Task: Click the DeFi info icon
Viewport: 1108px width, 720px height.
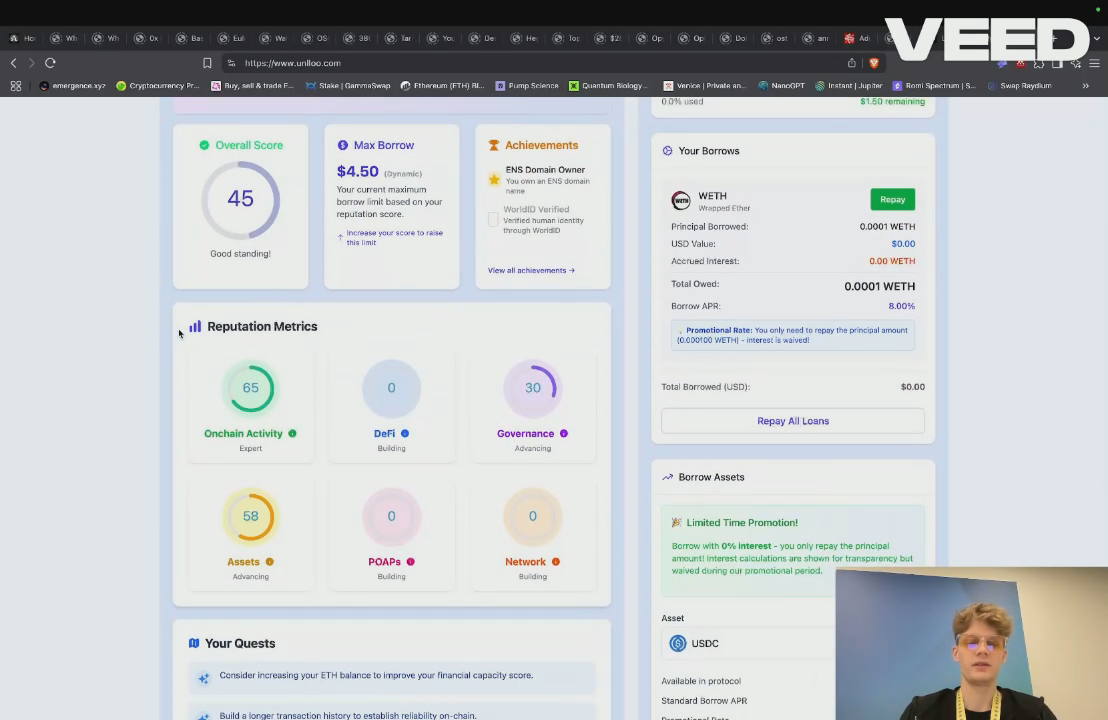Action: [x=405, y=433]
